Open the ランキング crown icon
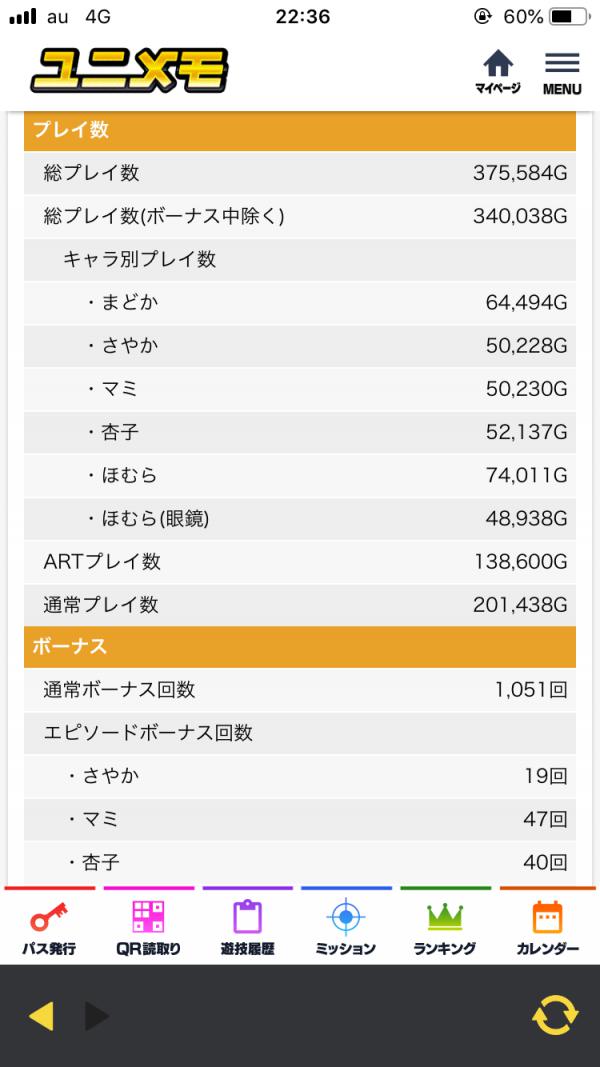This screenshot has height=1067, width=600. pyautogui.click(x=445, y=927)
